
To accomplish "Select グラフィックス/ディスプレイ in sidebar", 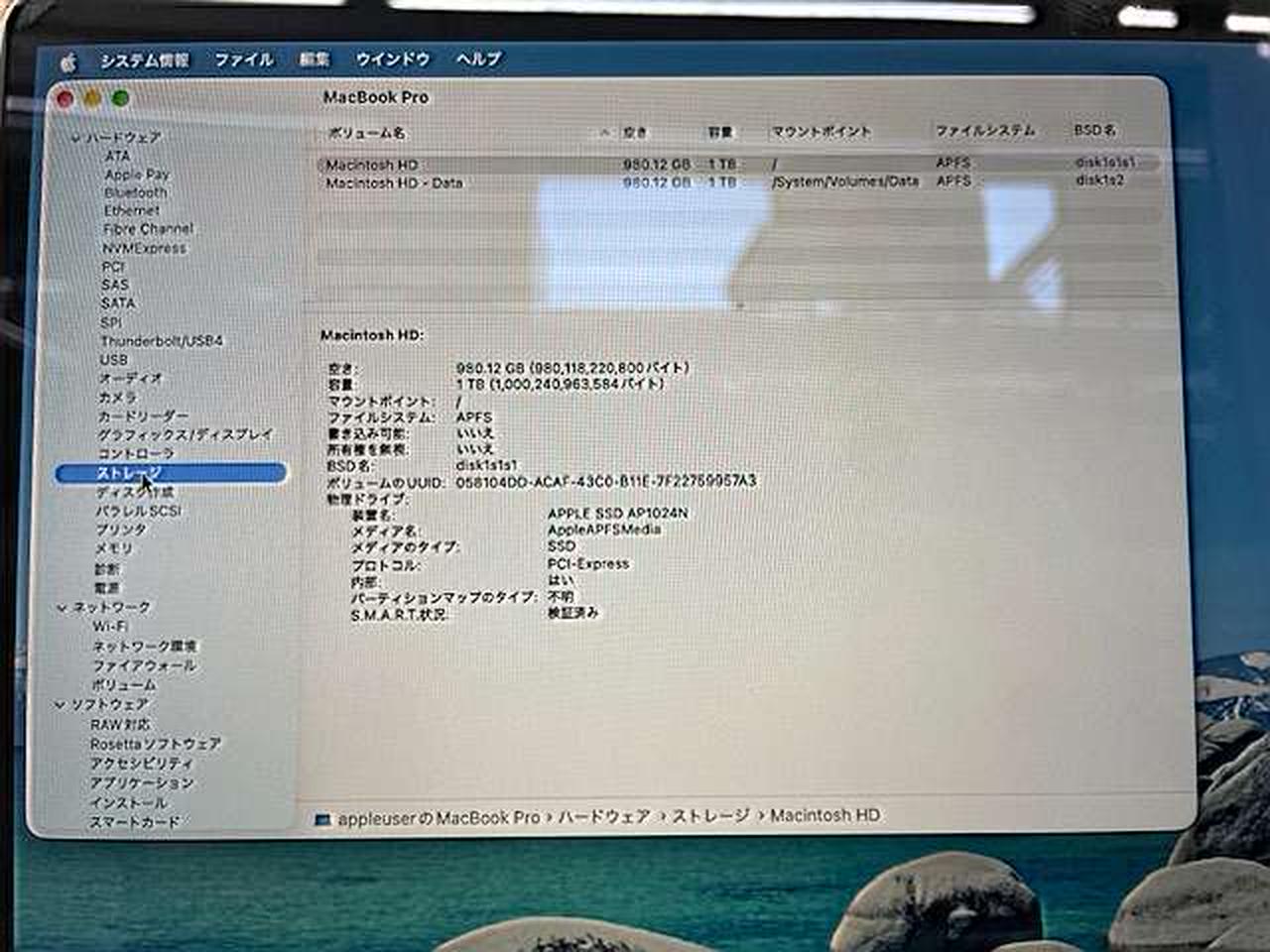I will click(184, 434).
